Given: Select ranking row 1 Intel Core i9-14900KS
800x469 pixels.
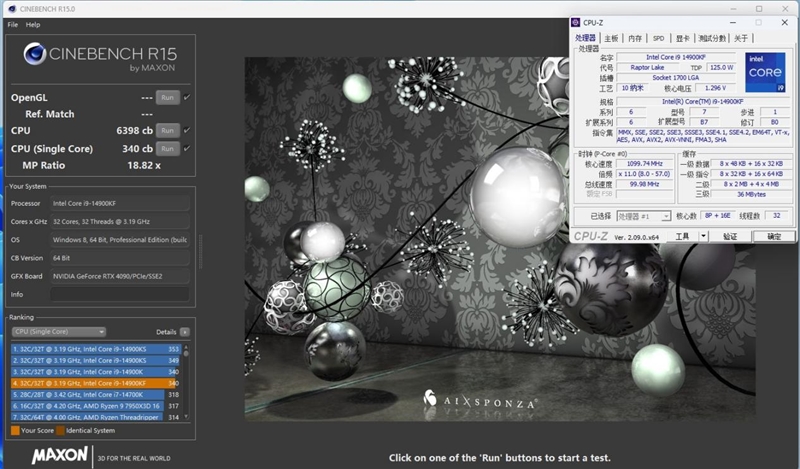Looking at the screenshot, I should pyautogui.click(x=95, y=349).
